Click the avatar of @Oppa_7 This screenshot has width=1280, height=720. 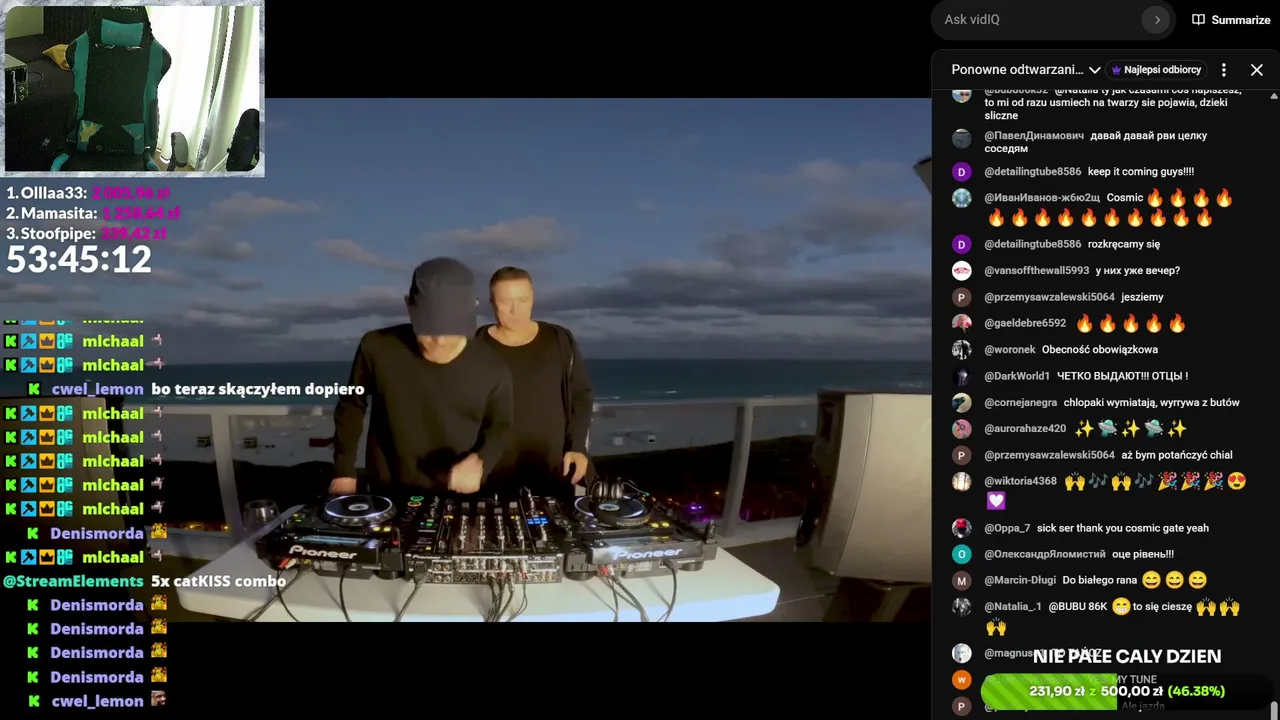point(961,528)
